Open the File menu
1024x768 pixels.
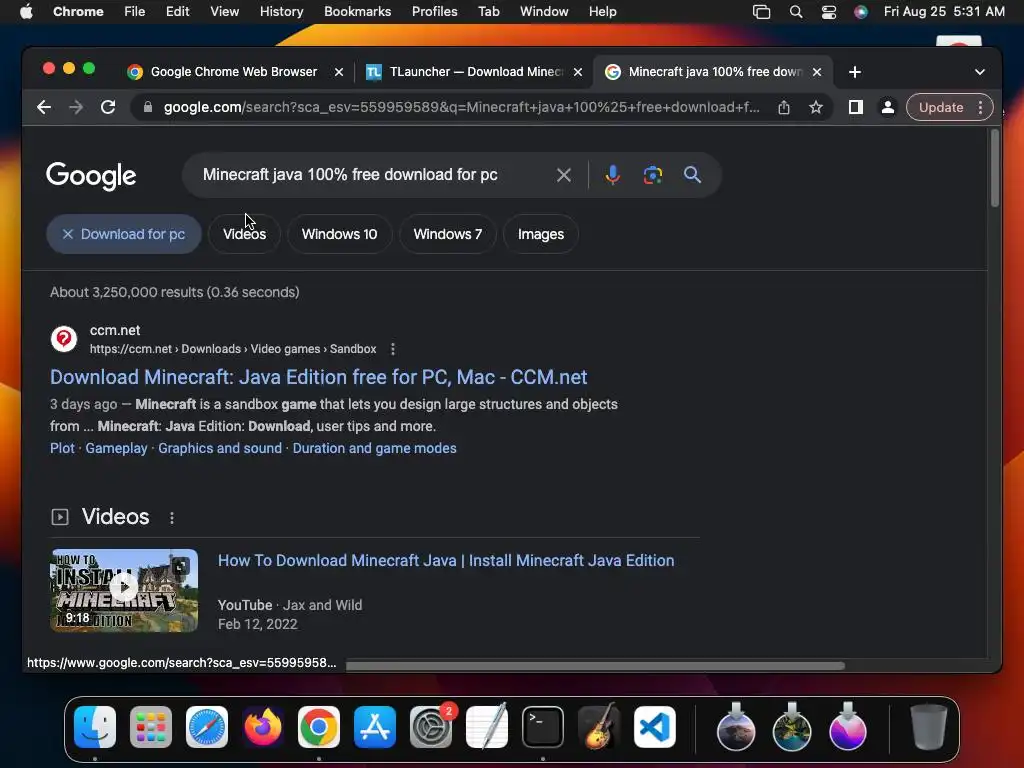pyautogui.click(x=135, y=12)
